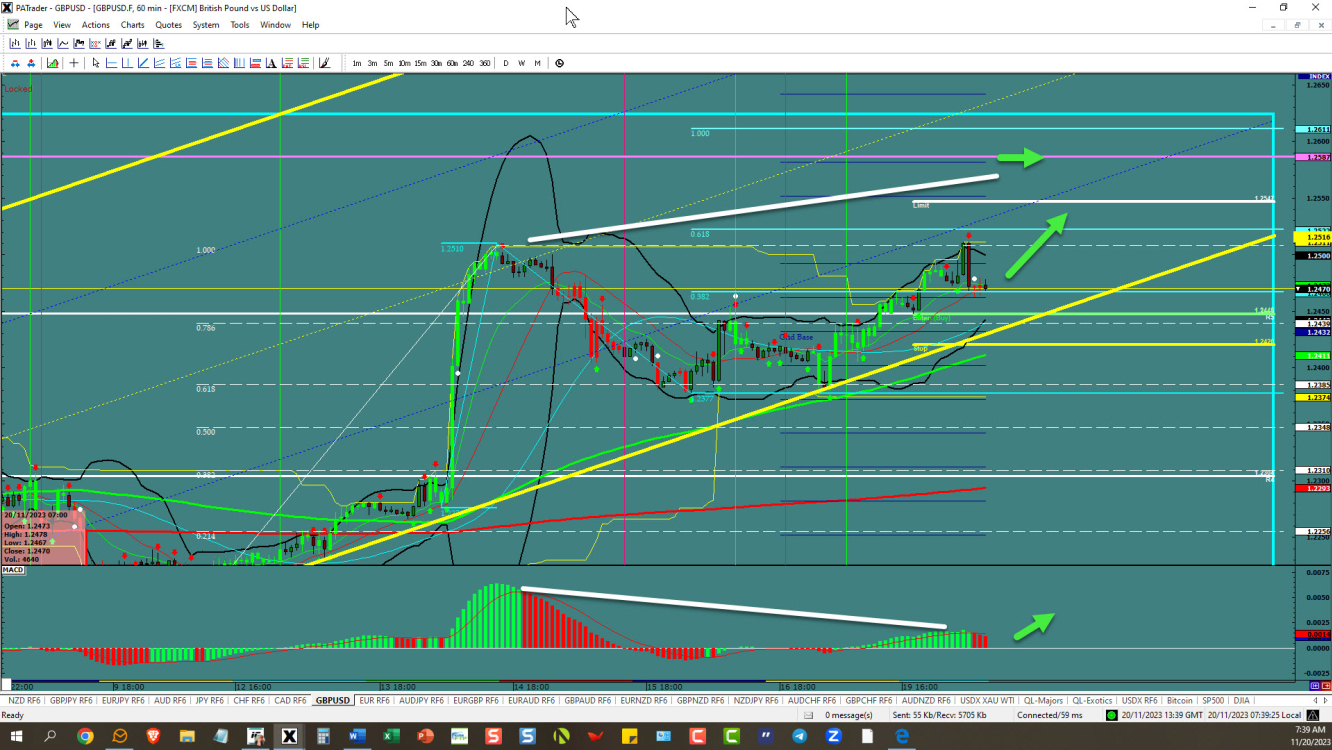Click the 1.2587 price label
The width and height of the screenshot is (1332, 750).
(1312, 157)
